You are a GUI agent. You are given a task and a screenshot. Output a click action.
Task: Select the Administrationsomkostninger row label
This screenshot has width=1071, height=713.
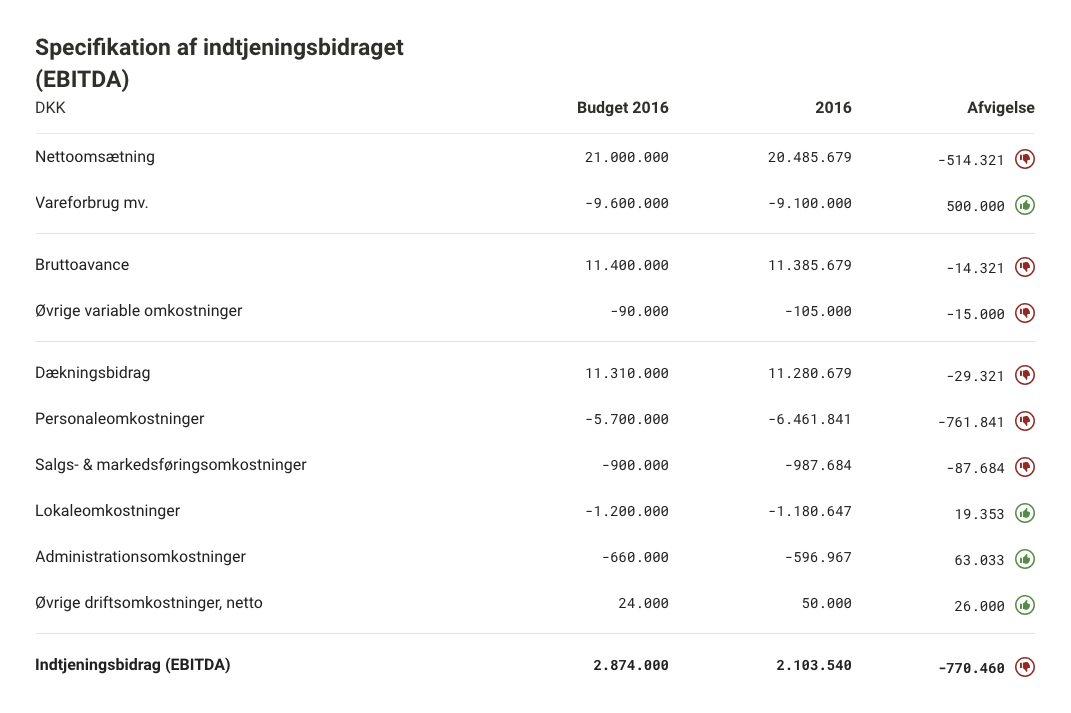[x=140, y=557]
